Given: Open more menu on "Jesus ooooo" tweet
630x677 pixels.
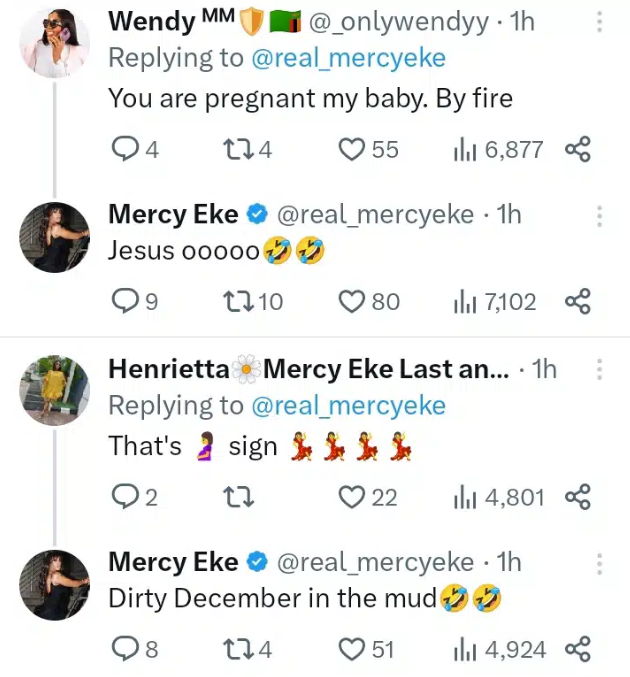Looking at the screenshot, I should [599, 215].
